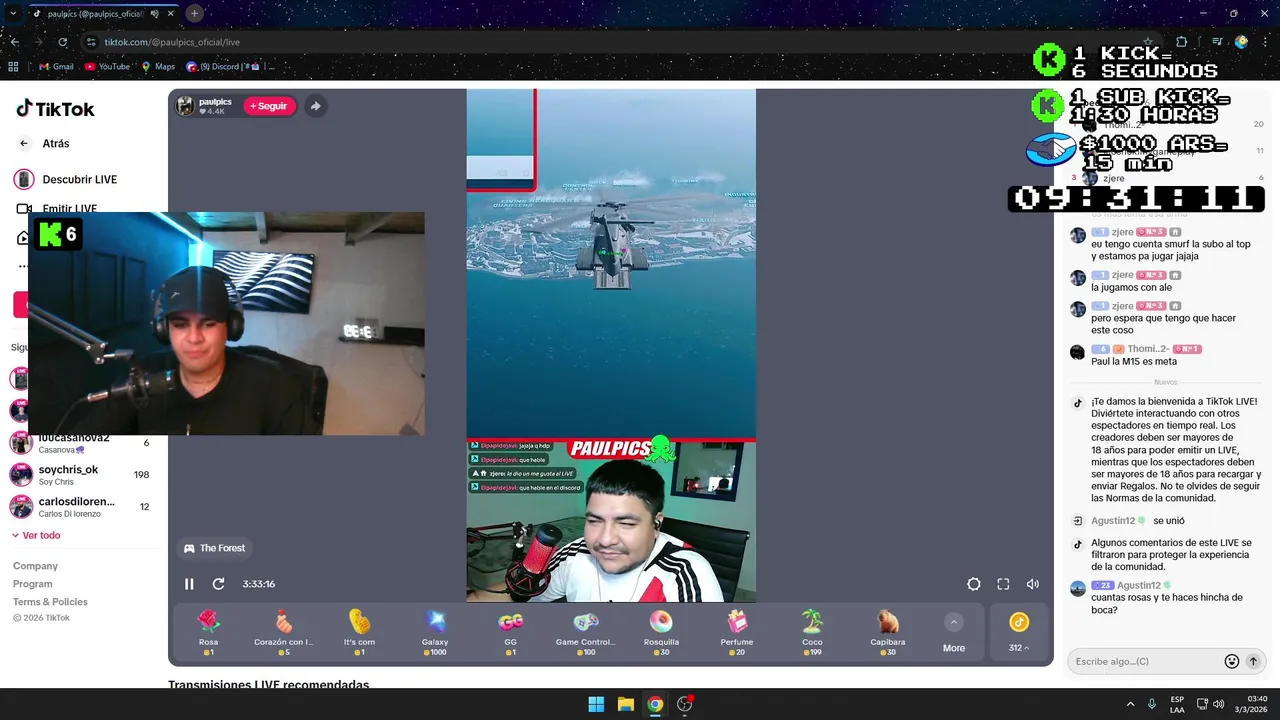The image size is (1280, 720).
Task: Open coin balance 312 menu
Action: (x=1019, y=633)
